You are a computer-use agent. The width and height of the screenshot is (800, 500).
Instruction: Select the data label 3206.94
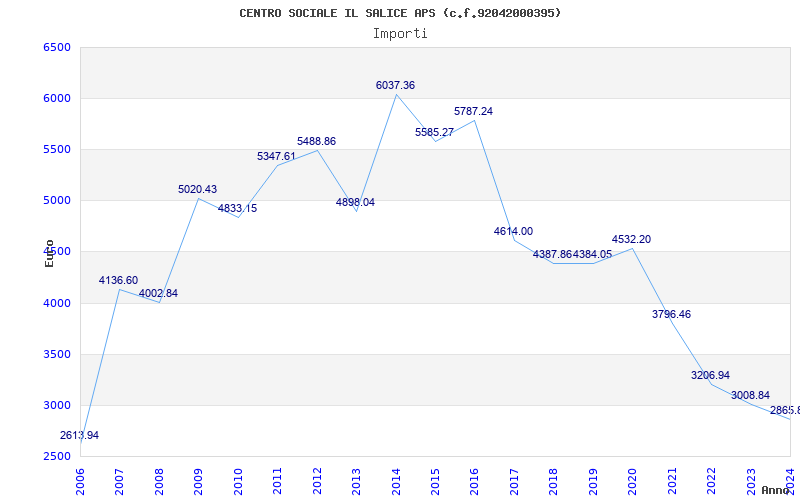click(710, 376)
